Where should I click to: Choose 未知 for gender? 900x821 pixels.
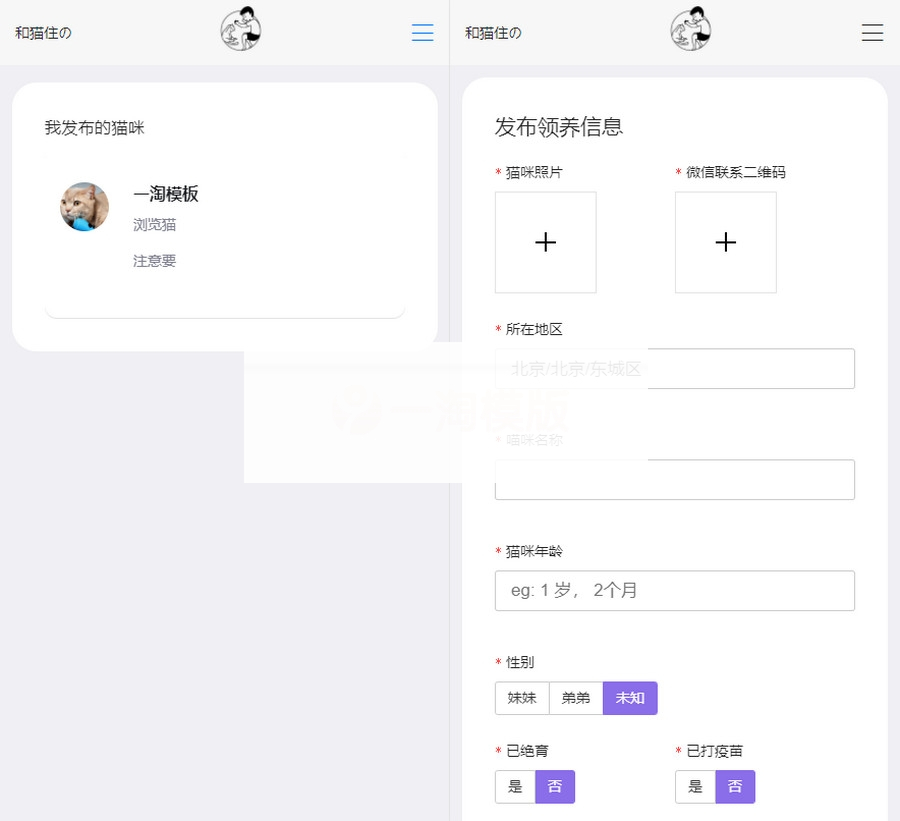click(x=630, y=698)
